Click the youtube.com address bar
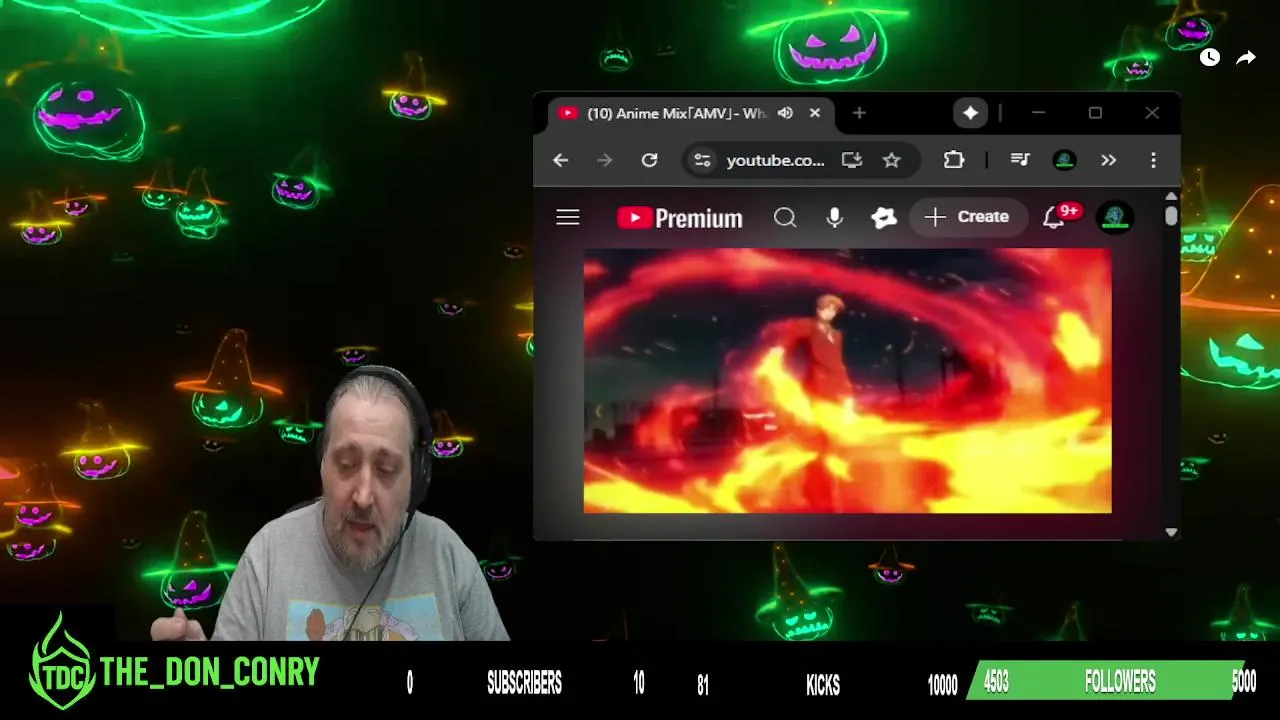This screenshot has height=720, width=1280. coord(775,160)
